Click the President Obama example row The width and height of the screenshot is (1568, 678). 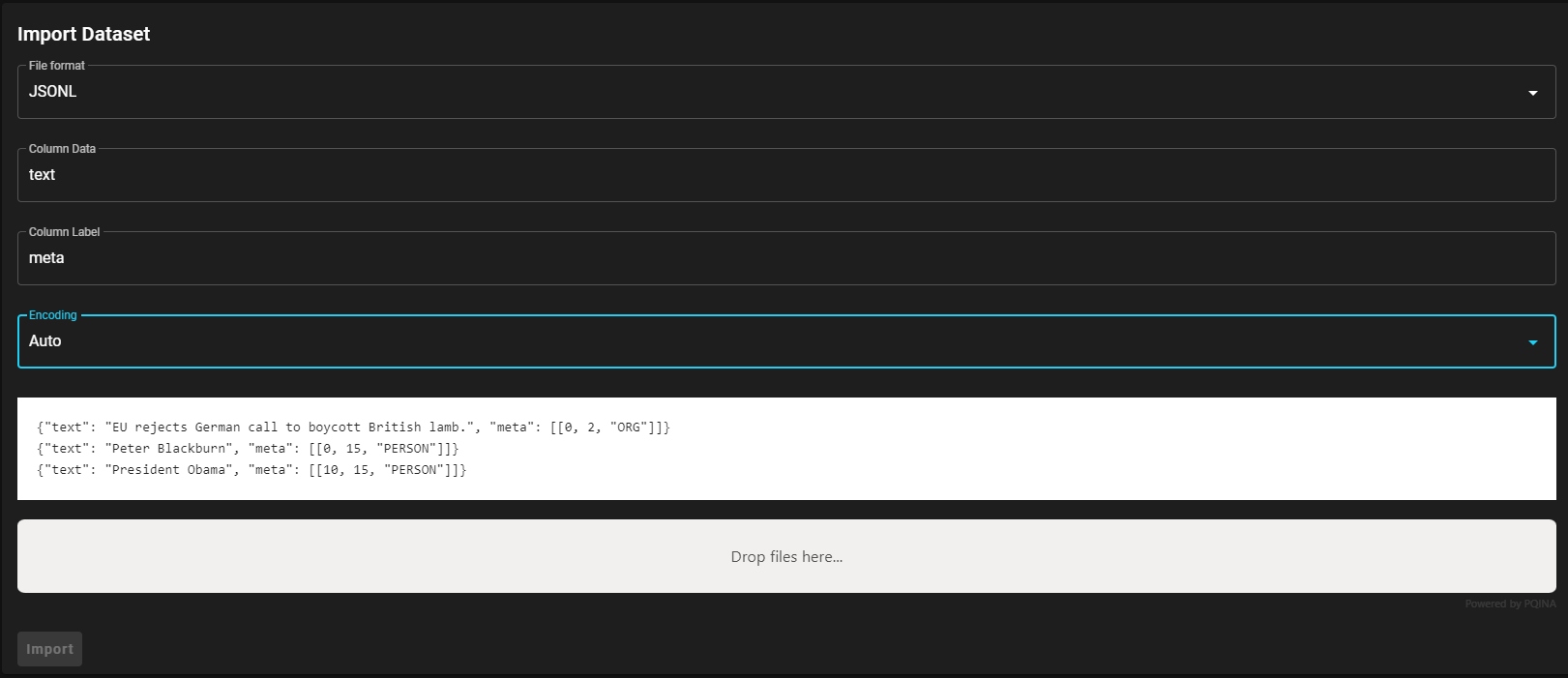[251, 469]
